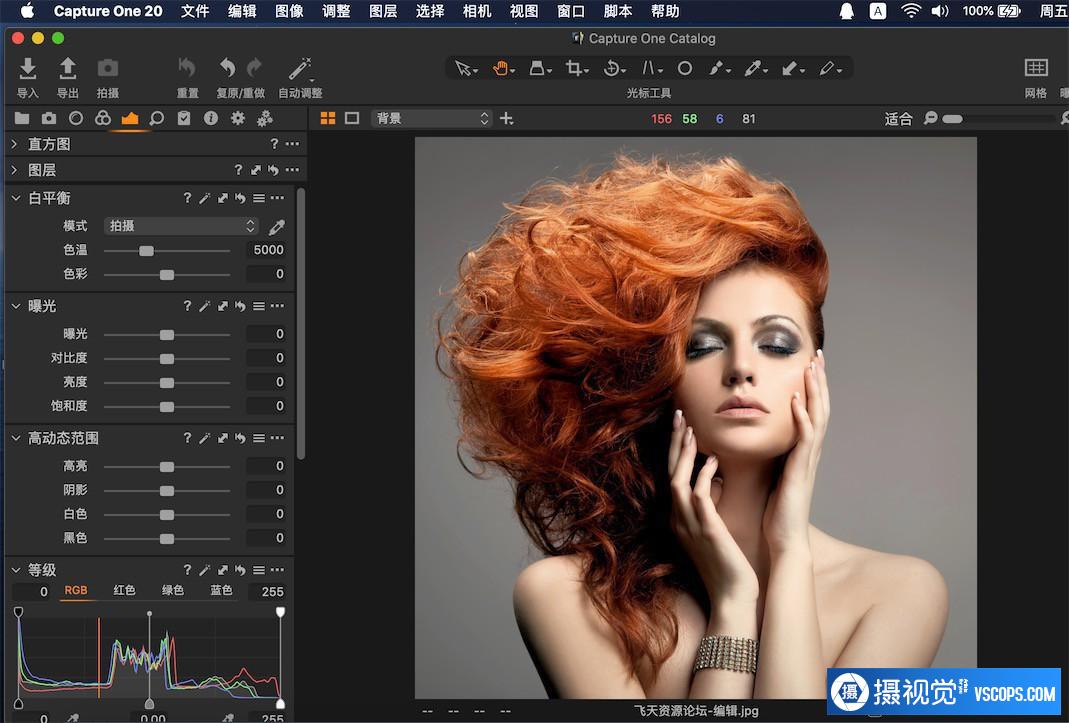Switch to the 绿色 levels channel tab
The width and height of the screenshot is (1069, 723).
(x=172, y=590)
